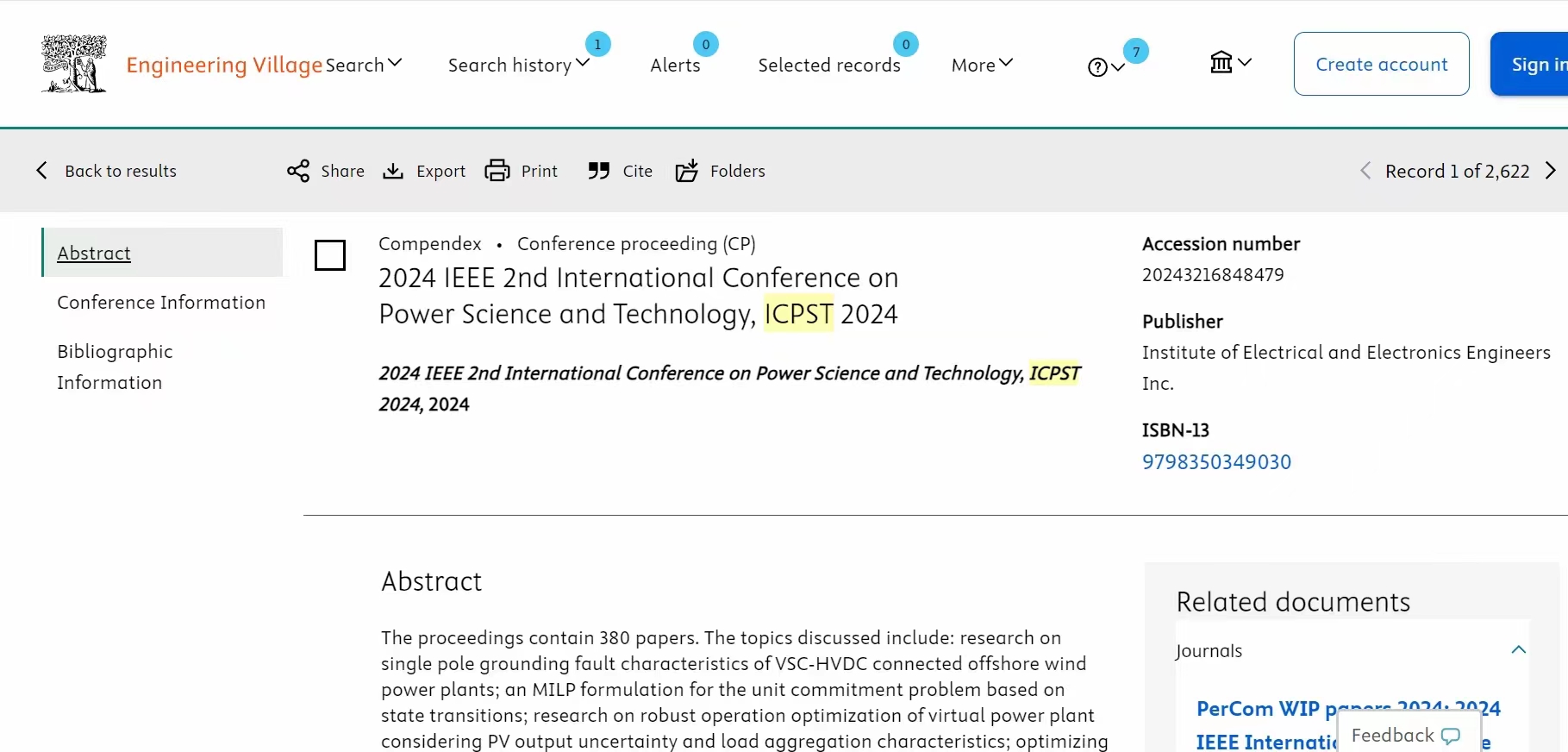Click the accession number 20243216848479
Screen dimensions: 1568x752
click(1213, 274)
